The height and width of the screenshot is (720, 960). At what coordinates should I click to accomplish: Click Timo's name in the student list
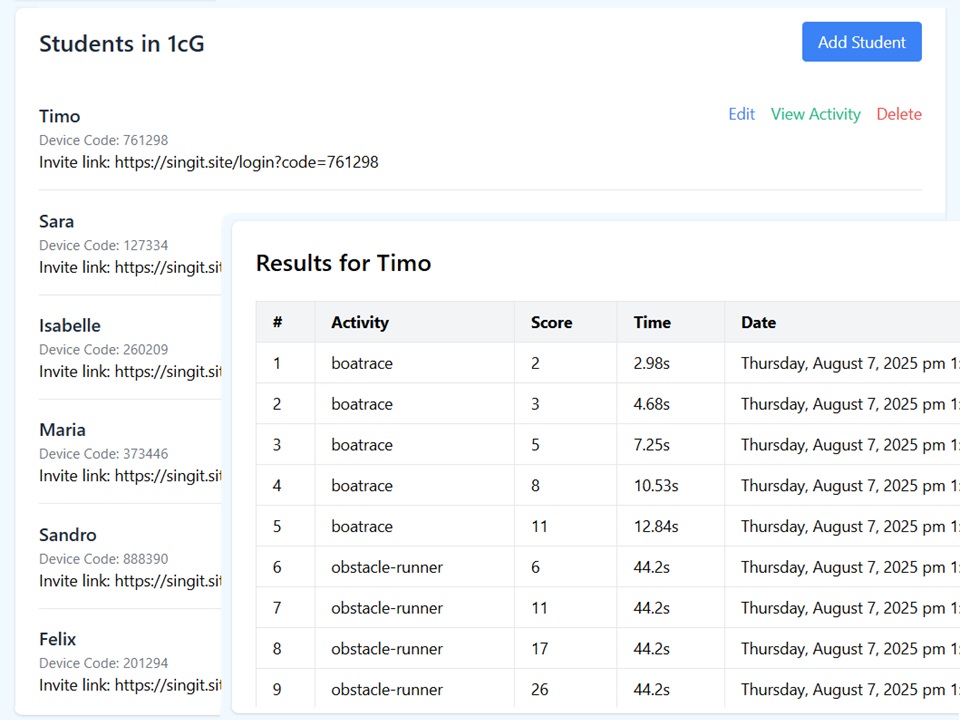tap(59, 116)
